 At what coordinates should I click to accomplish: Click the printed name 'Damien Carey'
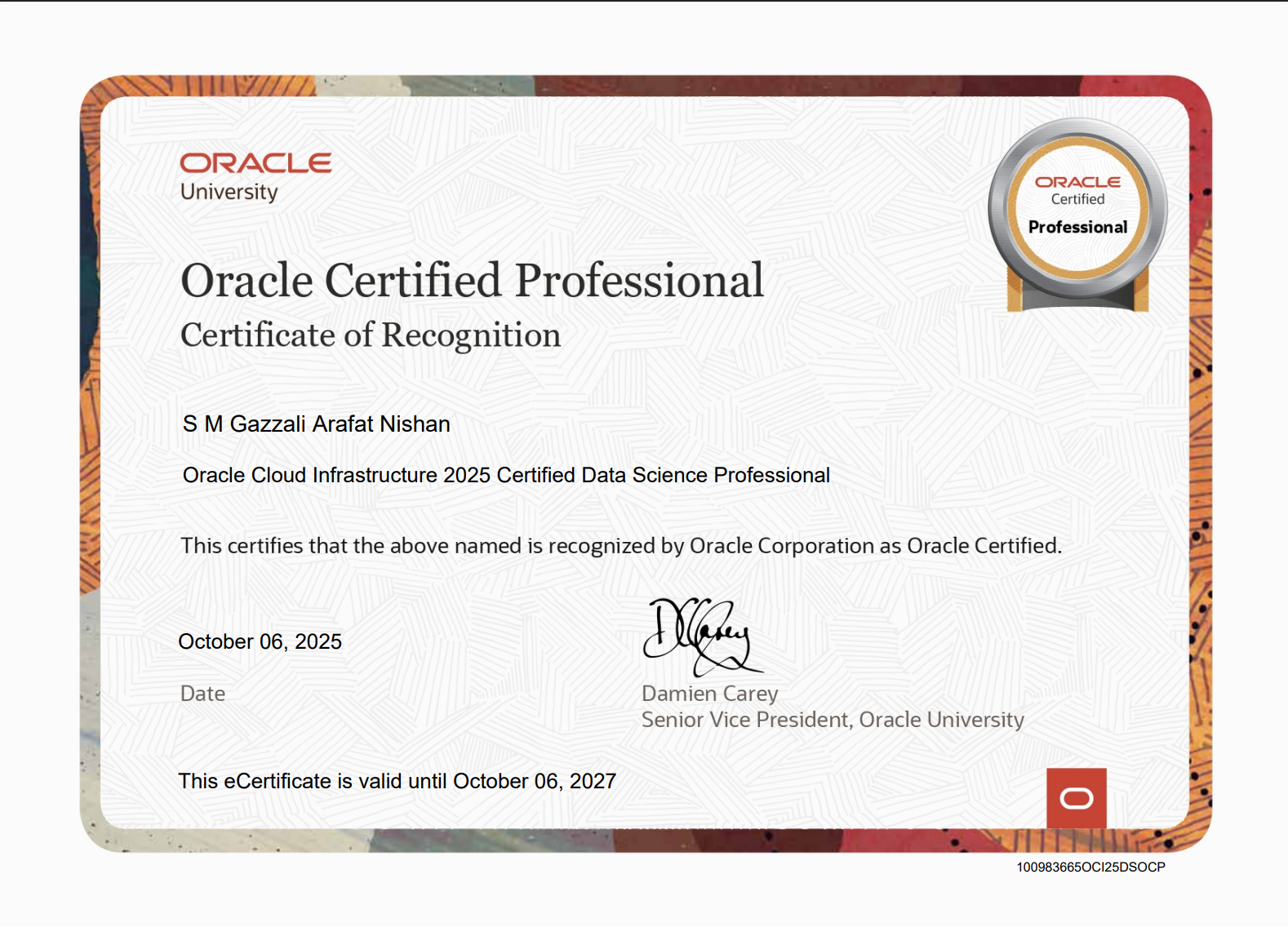click(709, 694)
